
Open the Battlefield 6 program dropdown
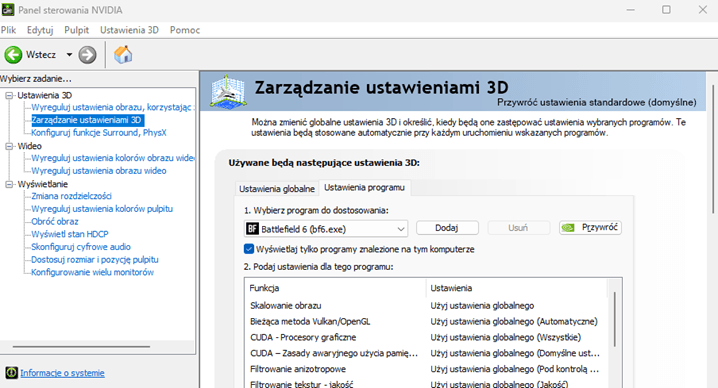pyautogui.click(x=326, y=229)
